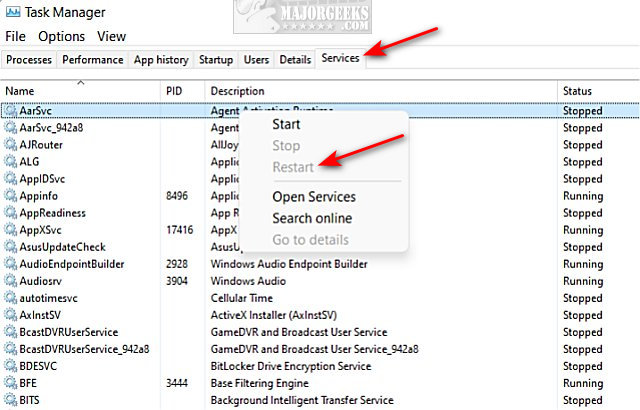This screenshot has height=410, width=640.
Task: Sort services by the Name column header
Action: (80, 91)
